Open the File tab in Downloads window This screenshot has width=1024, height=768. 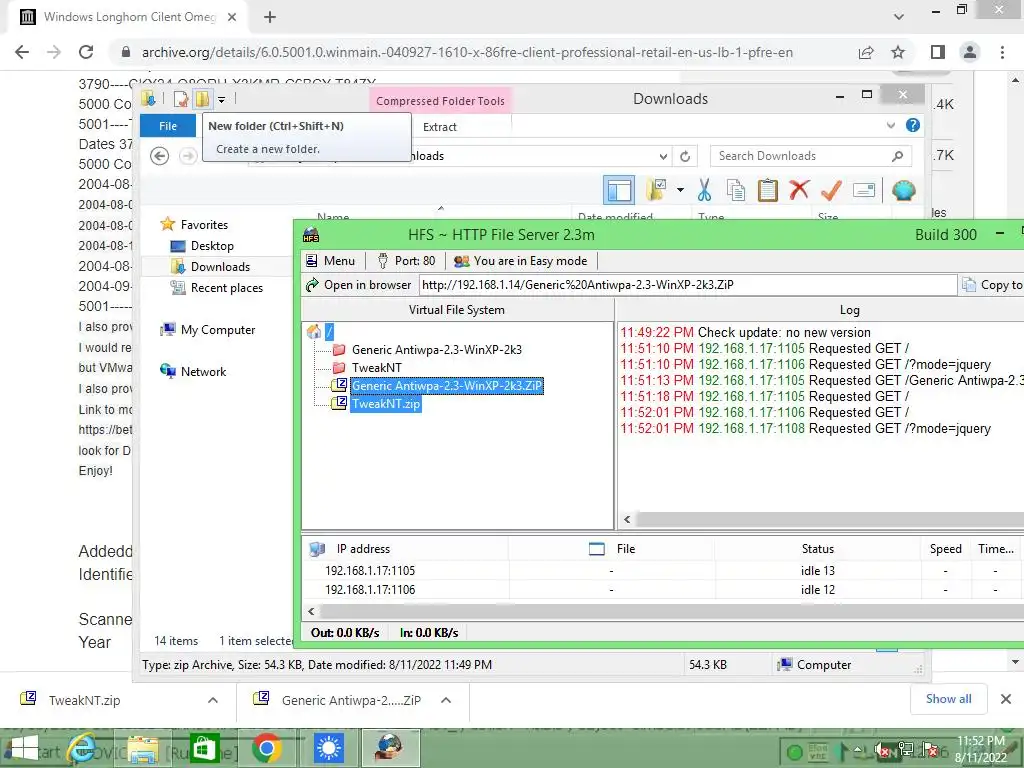[x=168, y=126]
